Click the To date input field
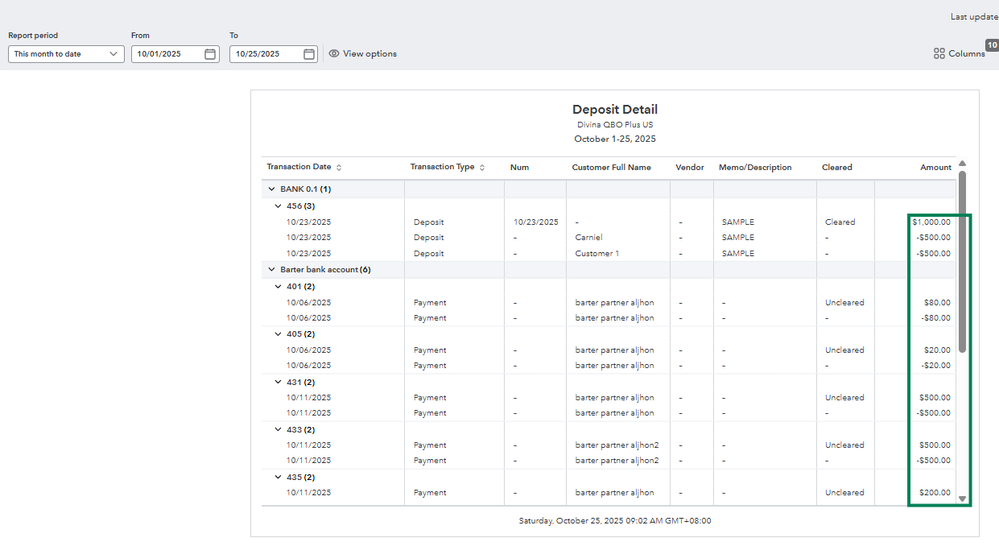Viewport: 999px width, 543px height. coord(264,54)
